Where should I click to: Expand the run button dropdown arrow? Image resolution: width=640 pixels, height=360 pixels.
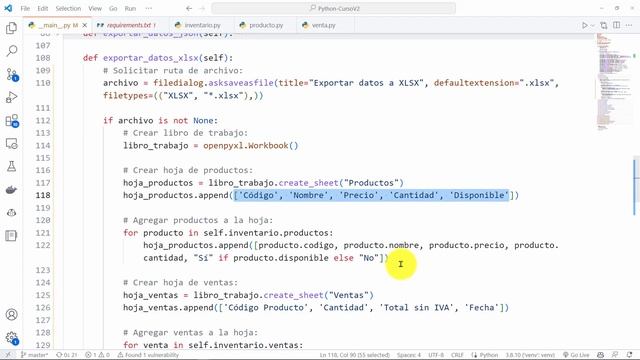tap(592, 25)
